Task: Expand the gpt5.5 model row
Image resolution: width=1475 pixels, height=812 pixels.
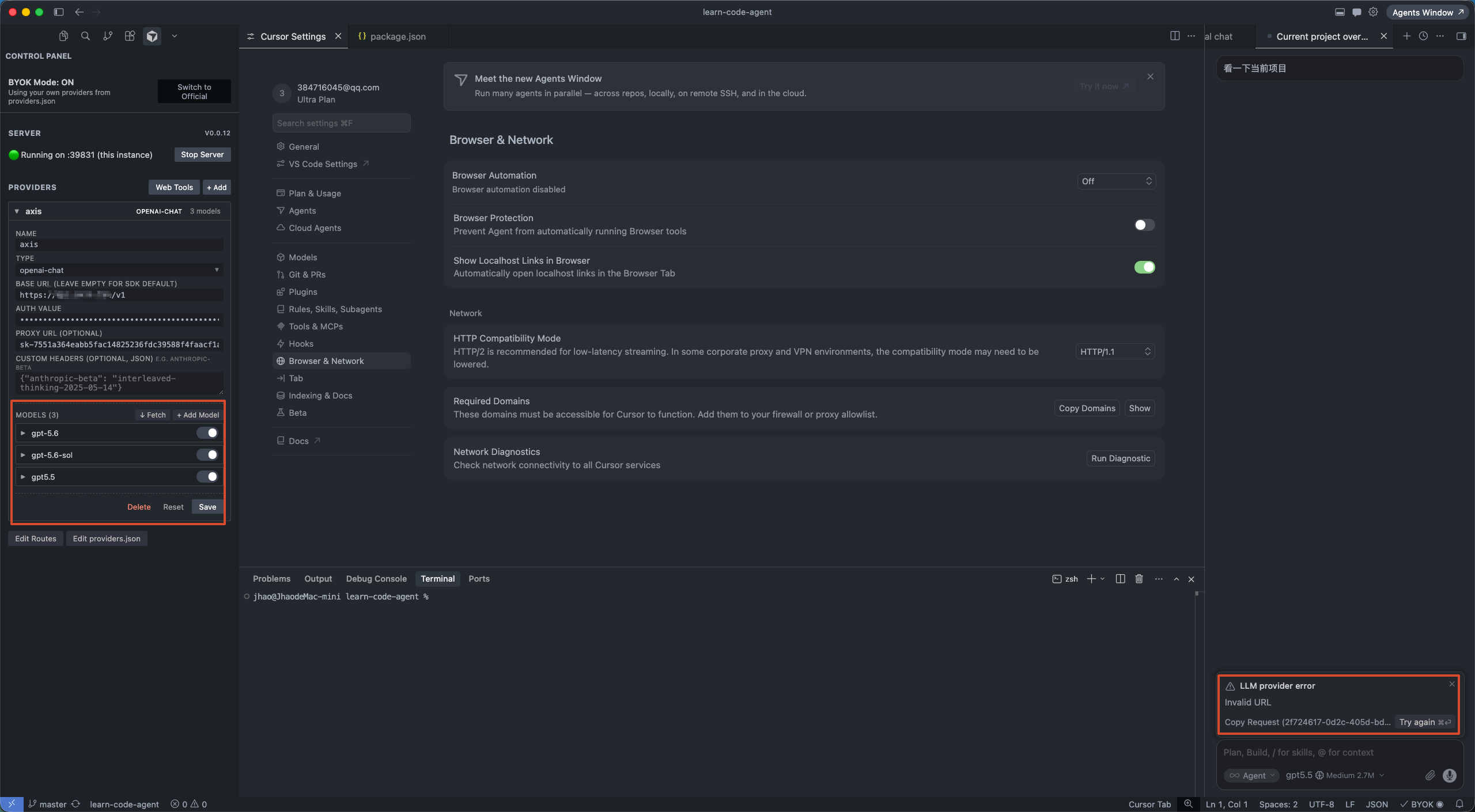Action: pyautogui.click(x=23, y=477)
